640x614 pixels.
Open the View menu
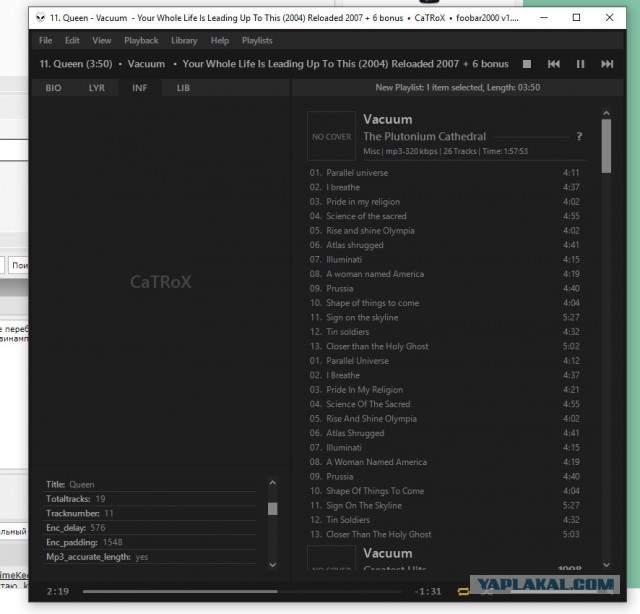click(x=102, y=40)
